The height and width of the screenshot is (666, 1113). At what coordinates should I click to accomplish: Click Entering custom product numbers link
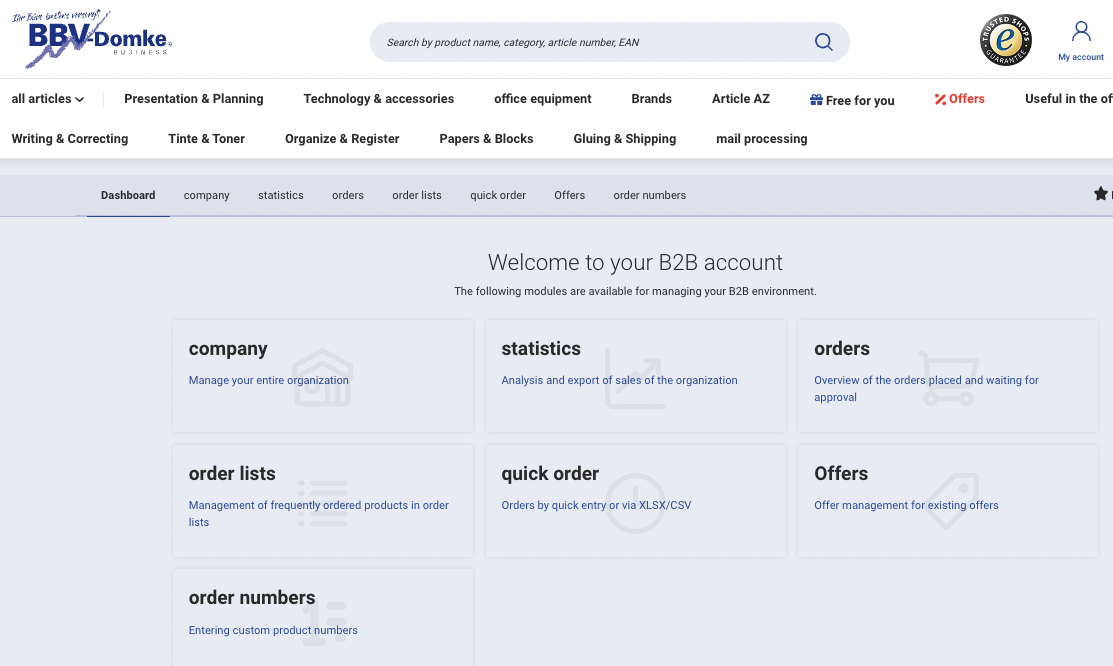tap(273, 630)
